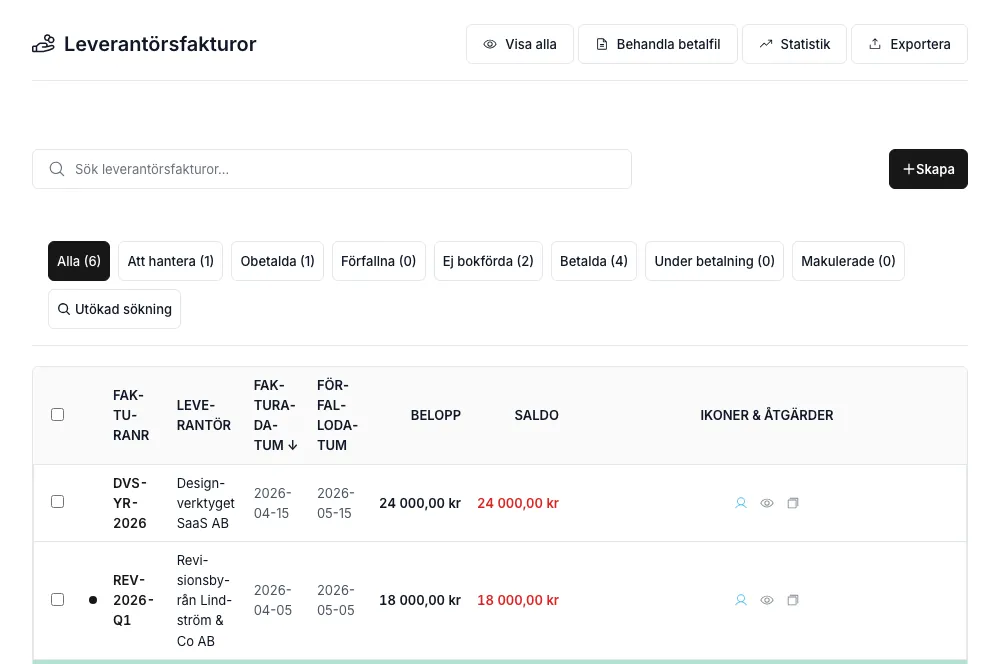Show Ej bokförda (2) invoices
This screenshot has width=1000, height=664.
pyautogui.click(x=488, y=261)
